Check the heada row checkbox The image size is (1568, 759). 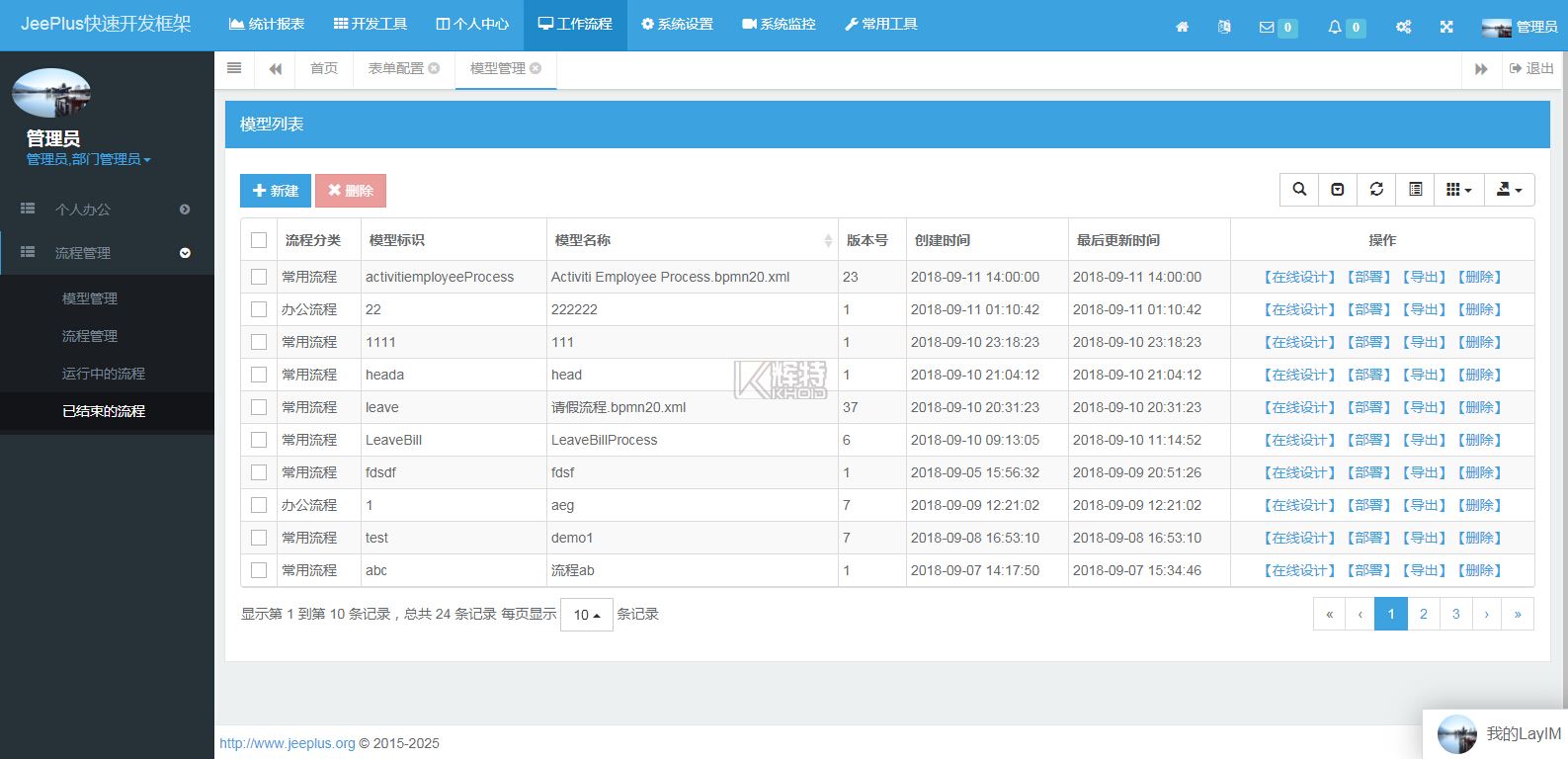tap(259, 375)
